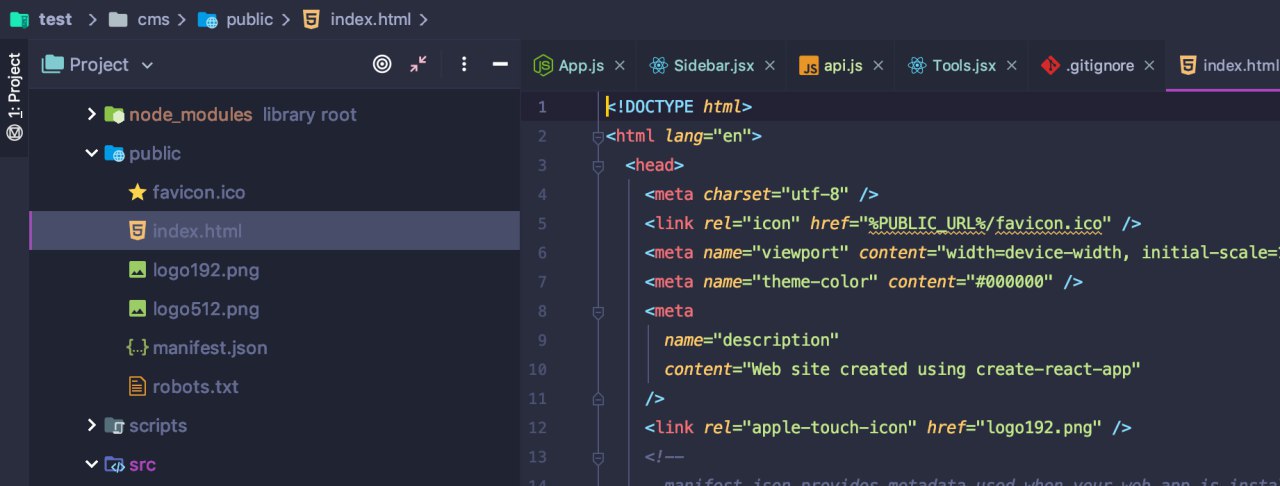This screenshot has width=1280, height=486.
Task: Open the 1: Project tool window stripe button
Action: 15,98
